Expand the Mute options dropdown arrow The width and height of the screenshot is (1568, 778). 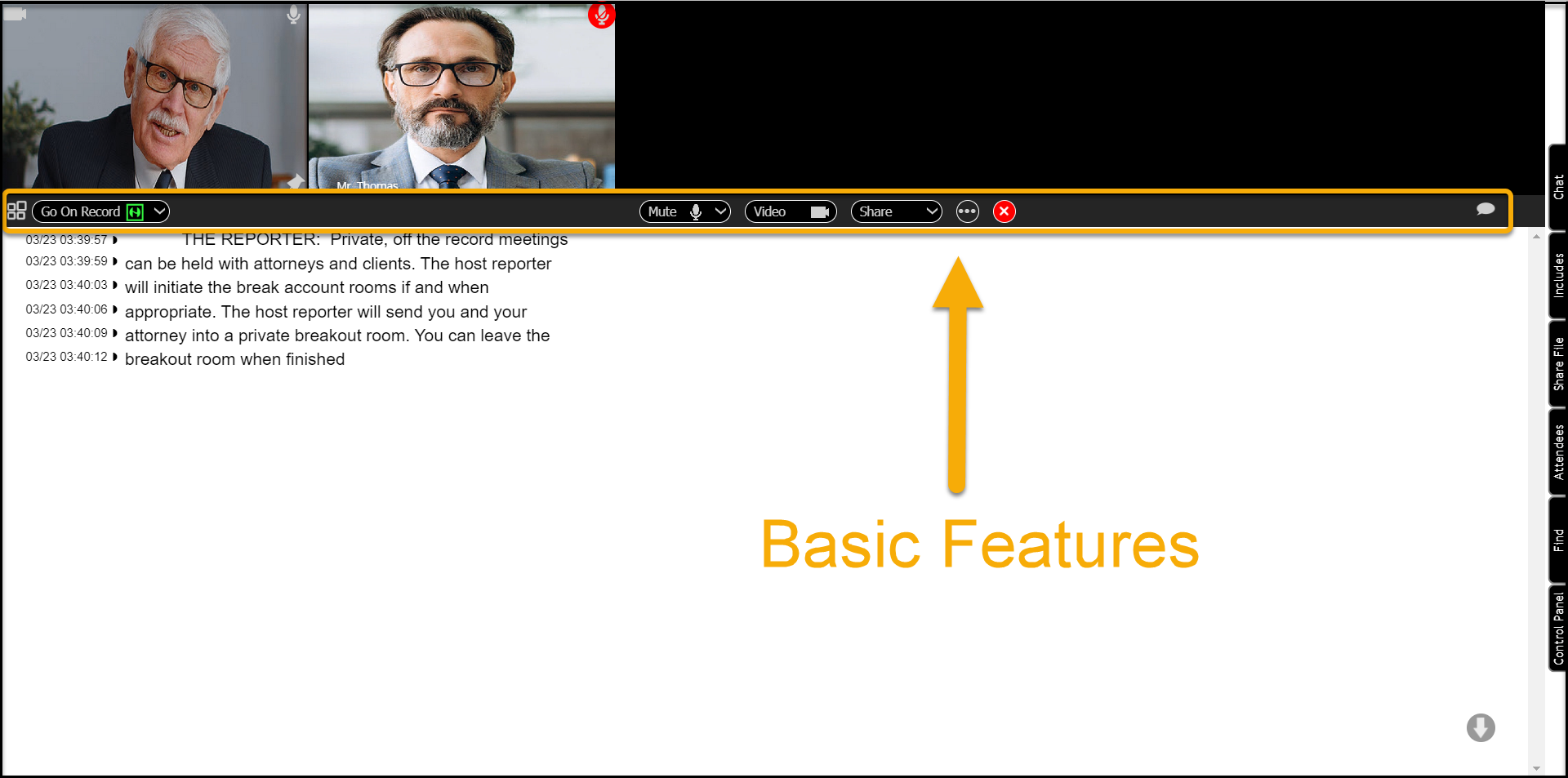[720, 211]
